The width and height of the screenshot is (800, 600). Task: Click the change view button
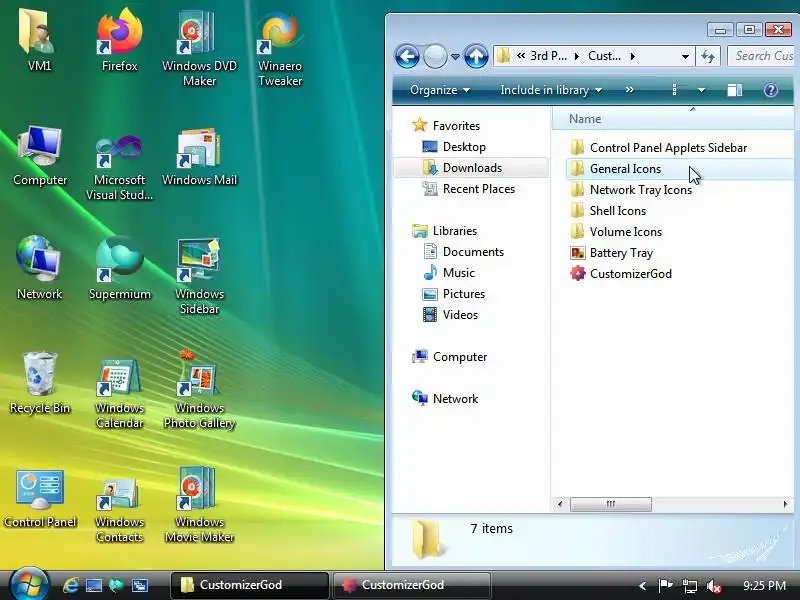coord(674,90)
